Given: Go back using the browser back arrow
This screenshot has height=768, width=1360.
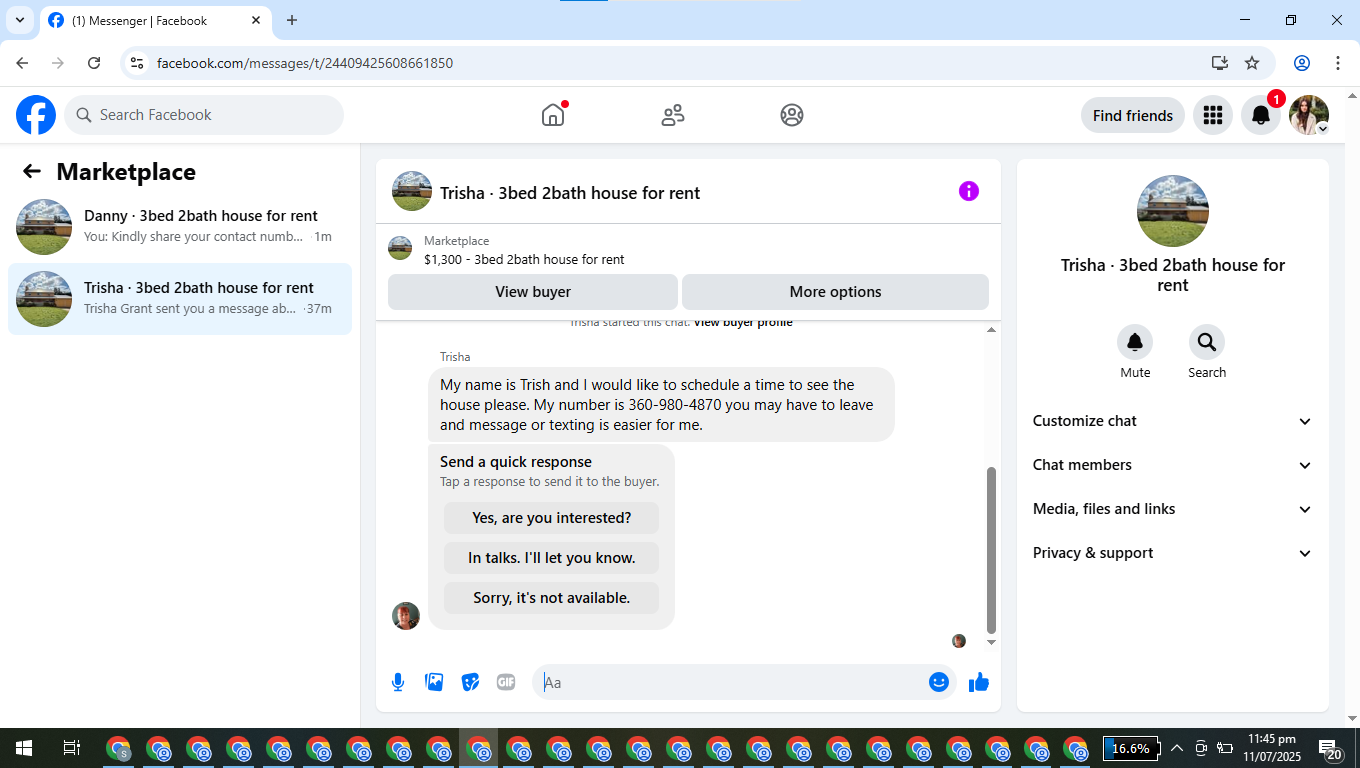Looking at the screenshot, I should coord(22,63).
